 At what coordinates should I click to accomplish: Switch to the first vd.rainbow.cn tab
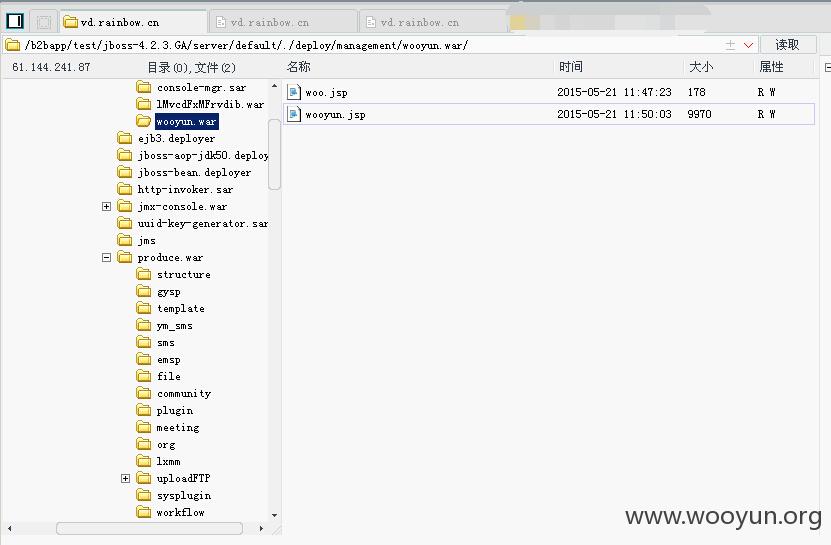[134, 22]
